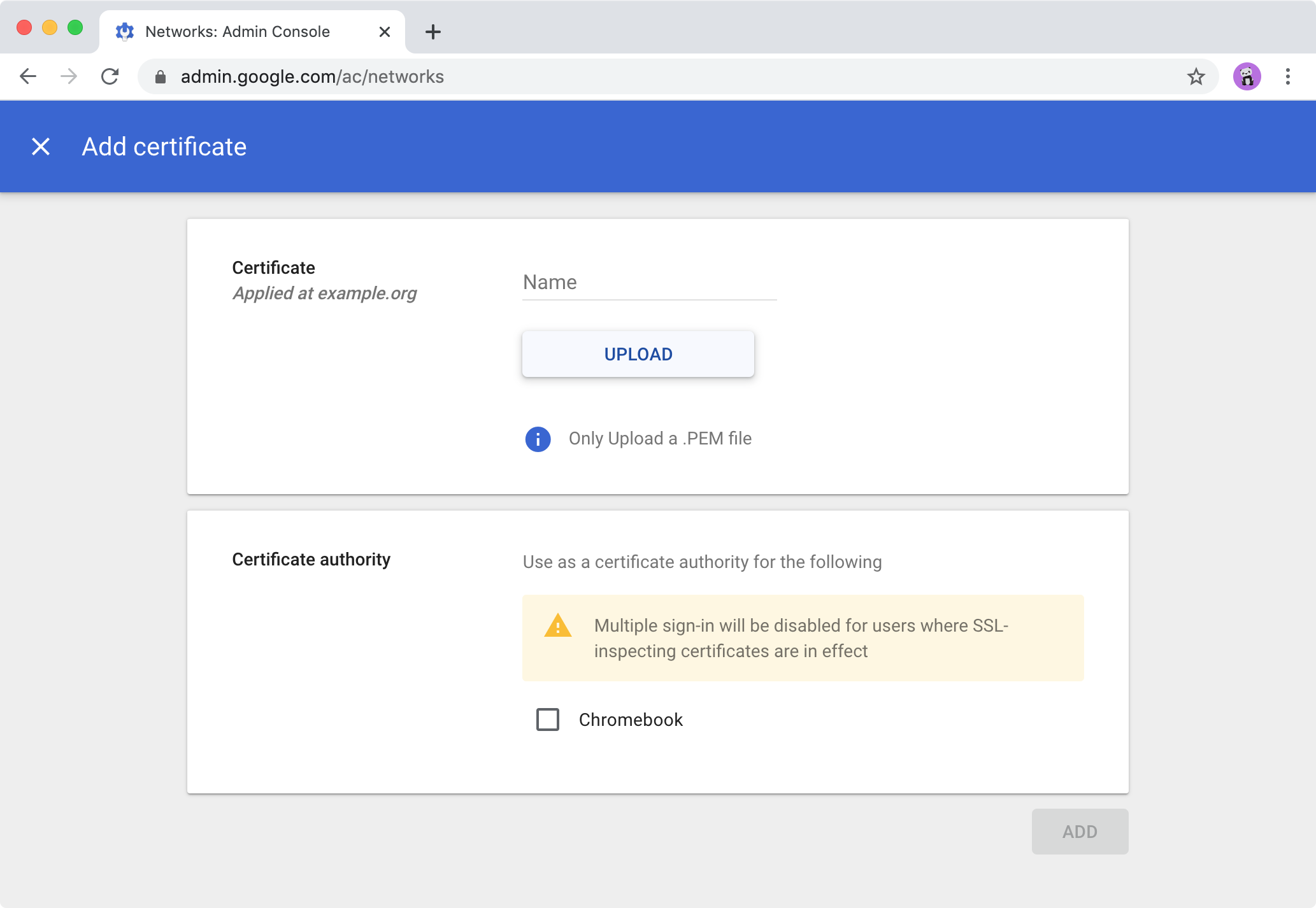
Task: Open the browser profile avatar
Action: tap(1247, 76)
